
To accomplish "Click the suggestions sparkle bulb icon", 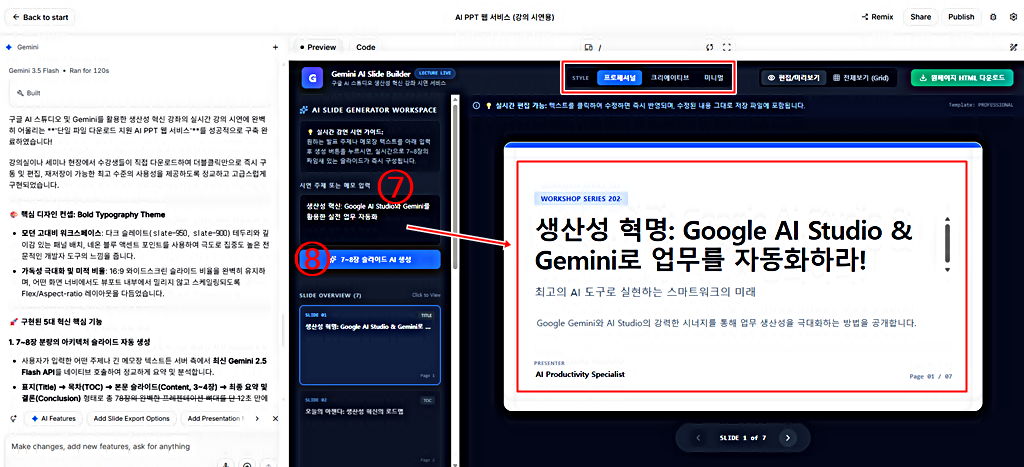I will pos(13,418).
